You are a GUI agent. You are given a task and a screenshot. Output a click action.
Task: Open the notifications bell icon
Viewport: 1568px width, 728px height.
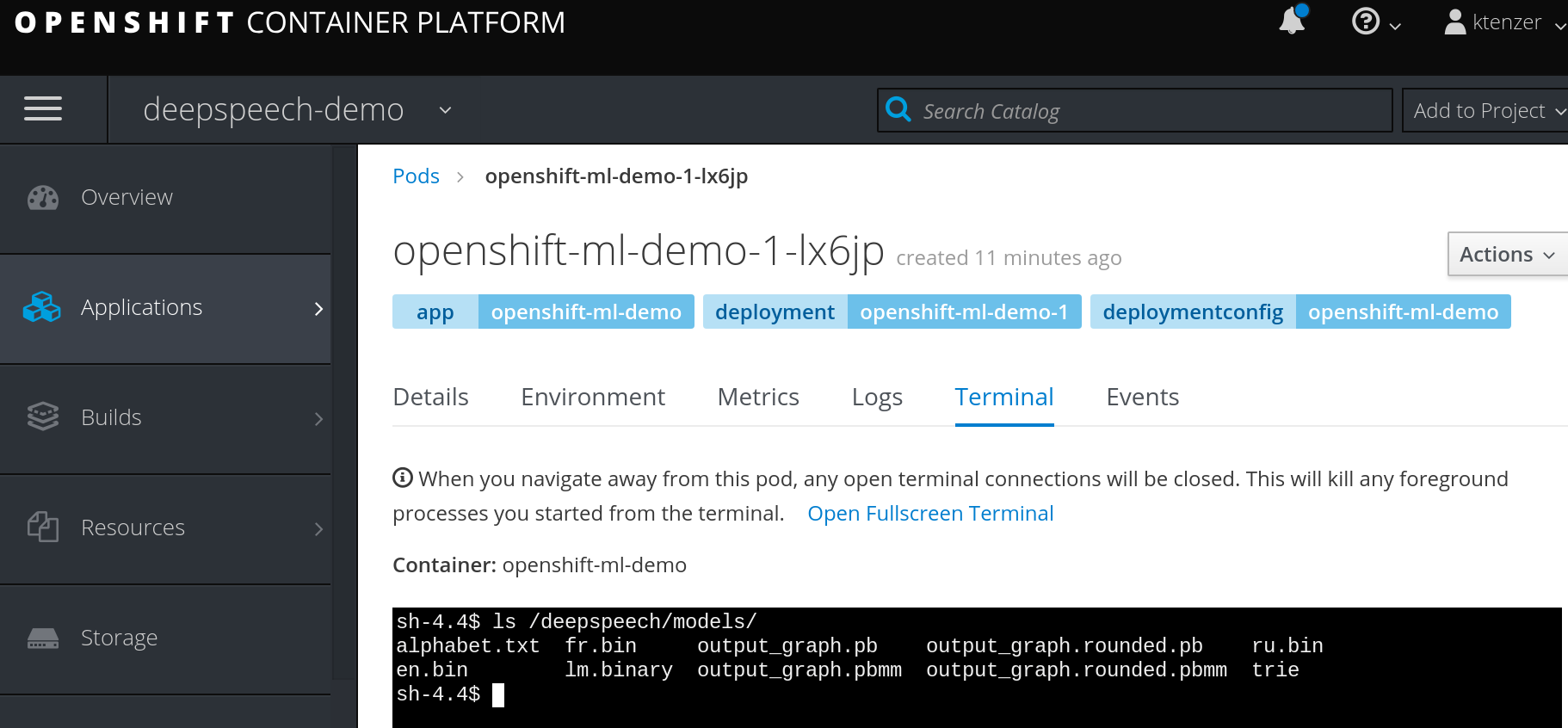pos(1292,21)
